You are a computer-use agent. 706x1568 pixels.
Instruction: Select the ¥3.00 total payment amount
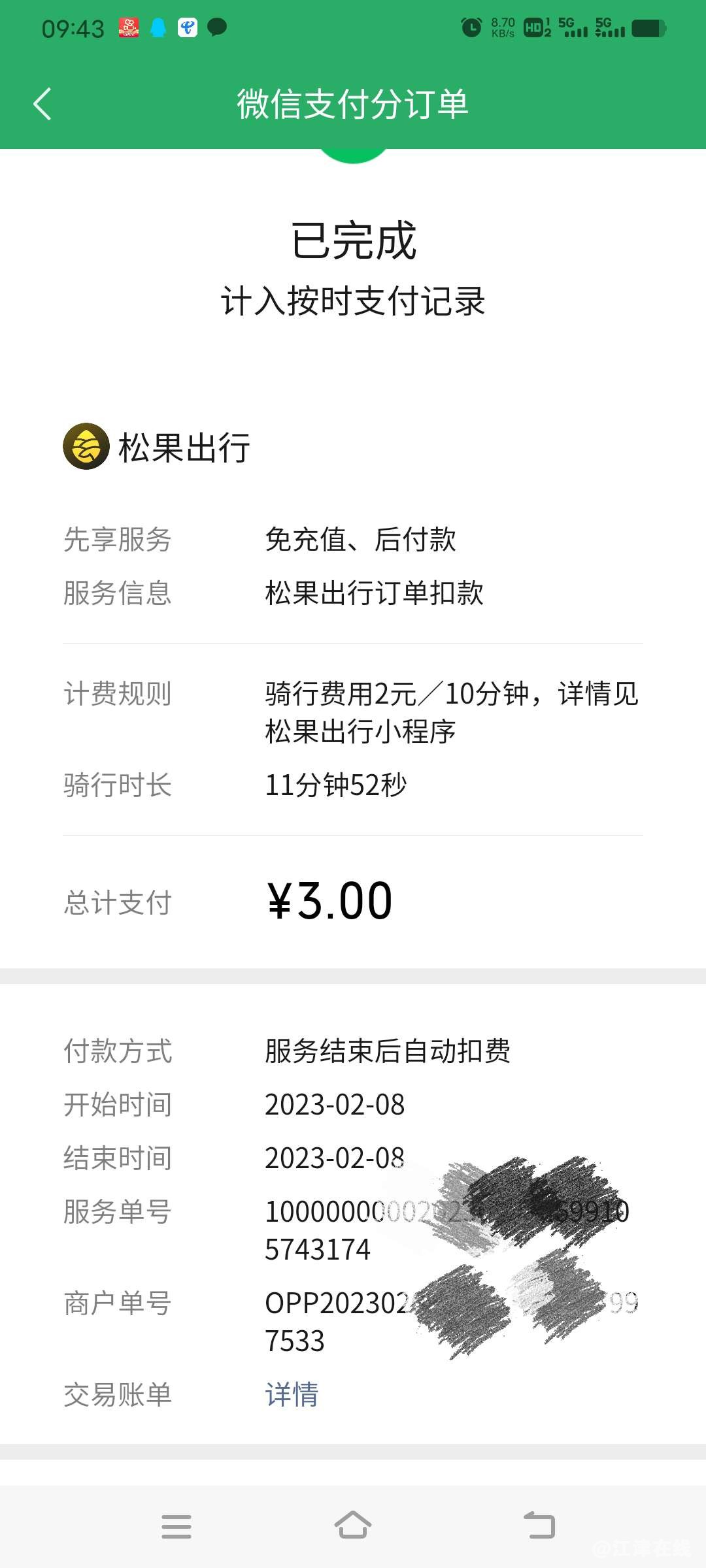click(330, 901)
